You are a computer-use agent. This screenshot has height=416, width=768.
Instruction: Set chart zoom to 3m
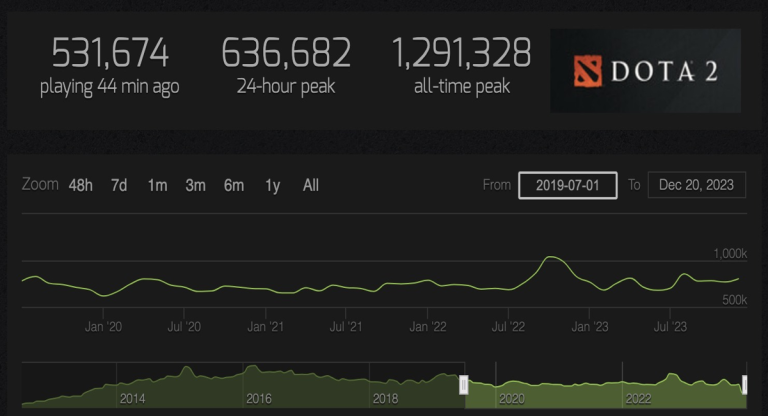(x=195, y=185)
